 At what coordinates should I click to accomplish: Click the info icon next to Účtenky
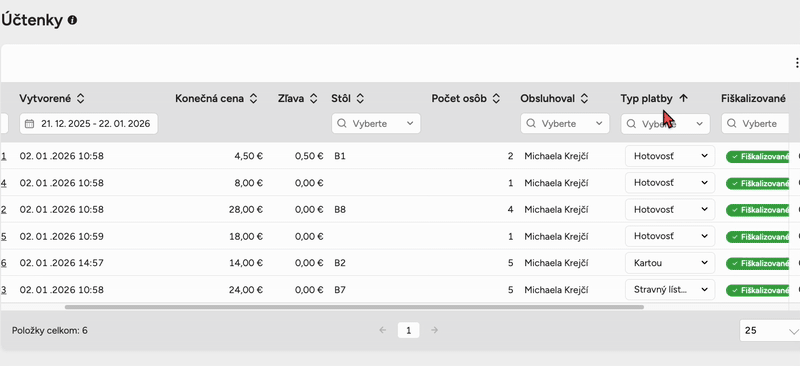[x=72, y=20]
